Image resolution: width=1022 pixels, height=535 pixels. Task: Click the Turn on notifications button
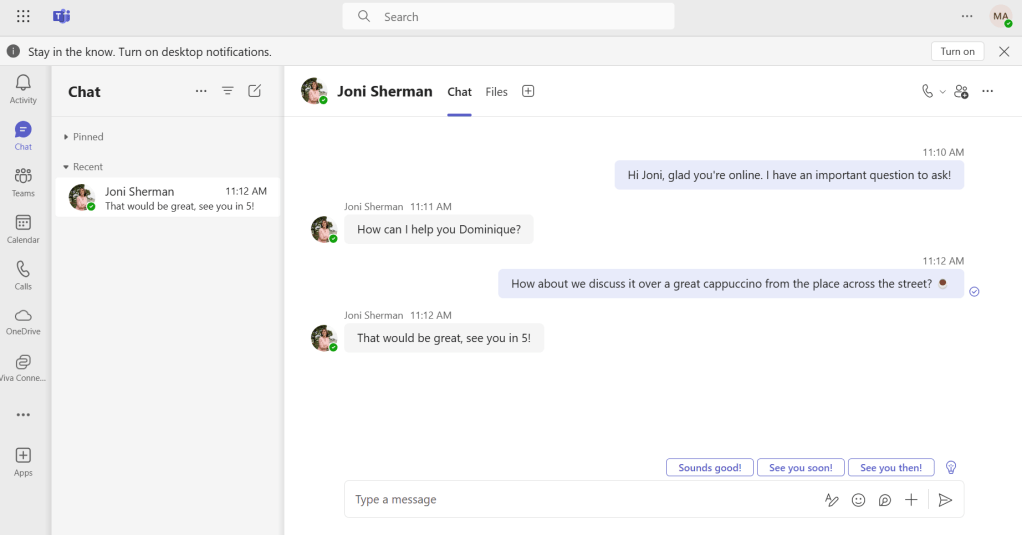pos(957,52)
